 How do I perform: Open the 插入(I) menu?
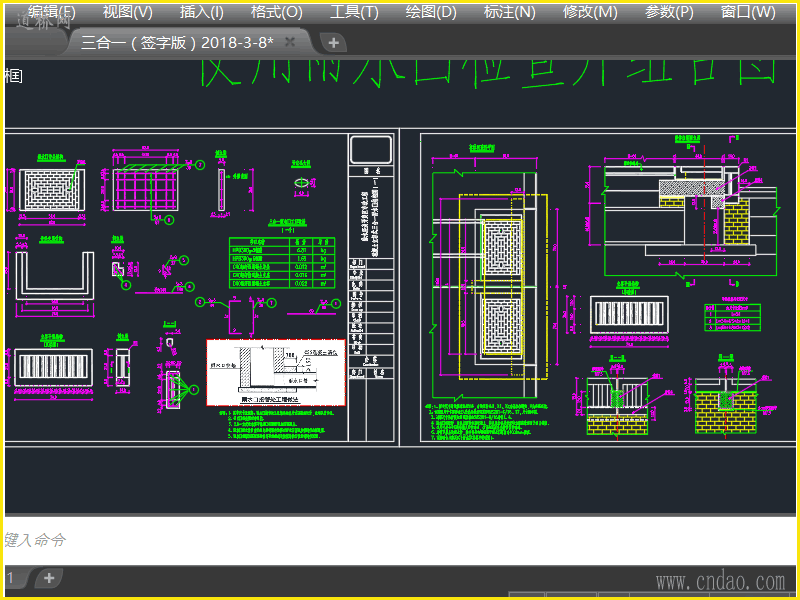click(x=202, y=12)
